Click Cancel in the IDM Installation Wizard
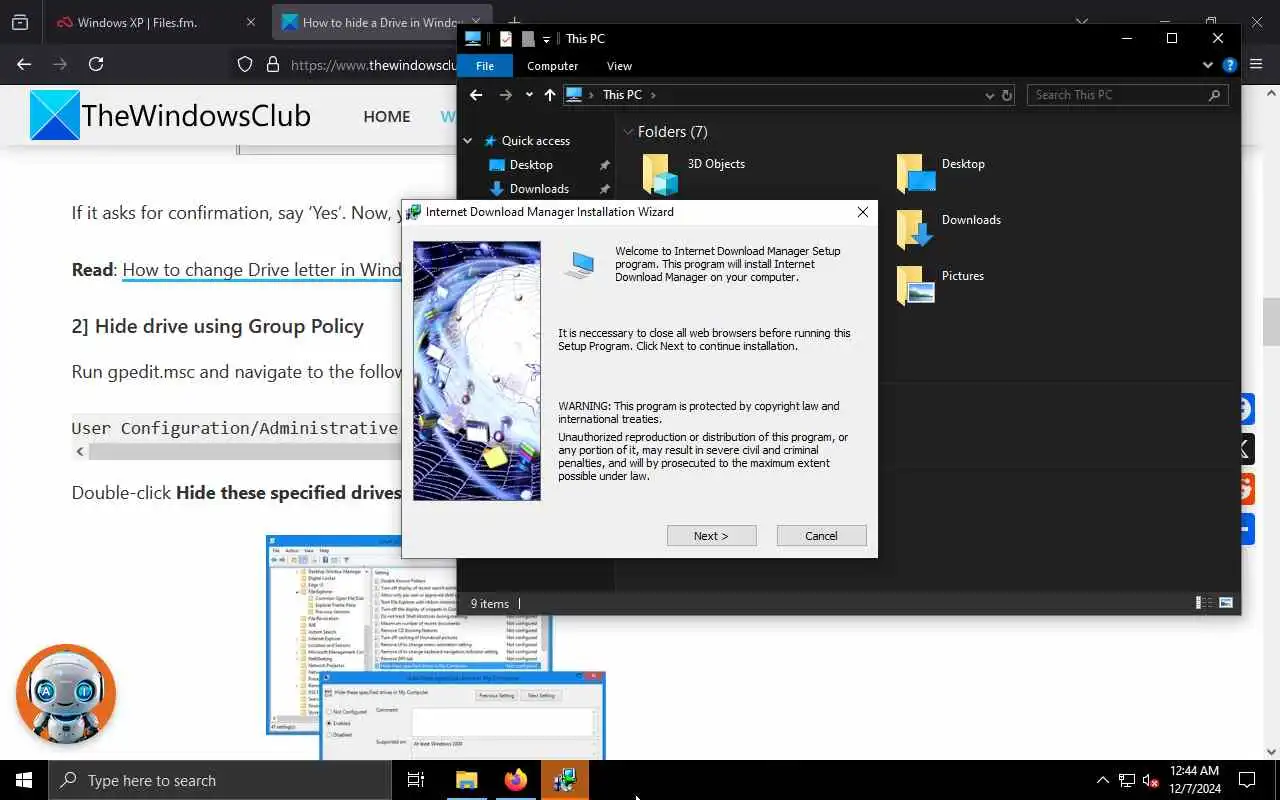The width and height of the screenshot is (1280, 800). (821, 536)
